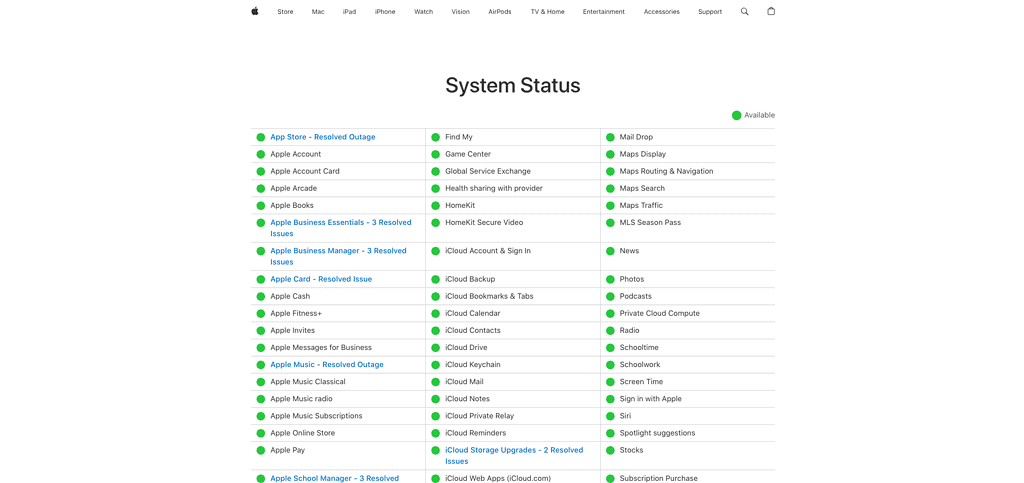The height and width of the screenshot is (483, 1024).
Task: Open the iPhone menu
Action: (385, 12)
